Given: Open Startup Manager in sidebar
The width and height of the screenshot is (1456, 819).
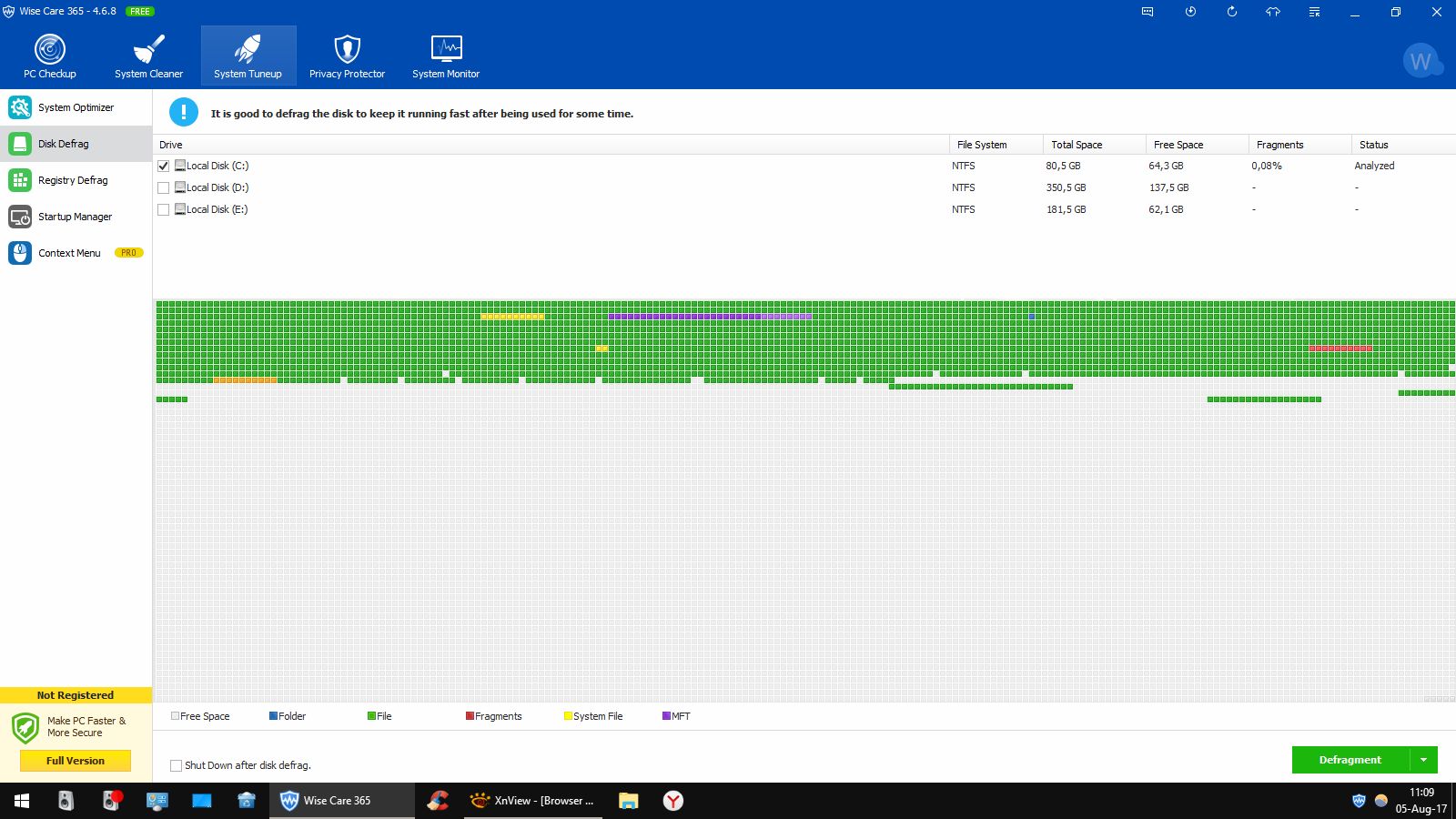Looking at the screenshot, I should tap(76, 217).
